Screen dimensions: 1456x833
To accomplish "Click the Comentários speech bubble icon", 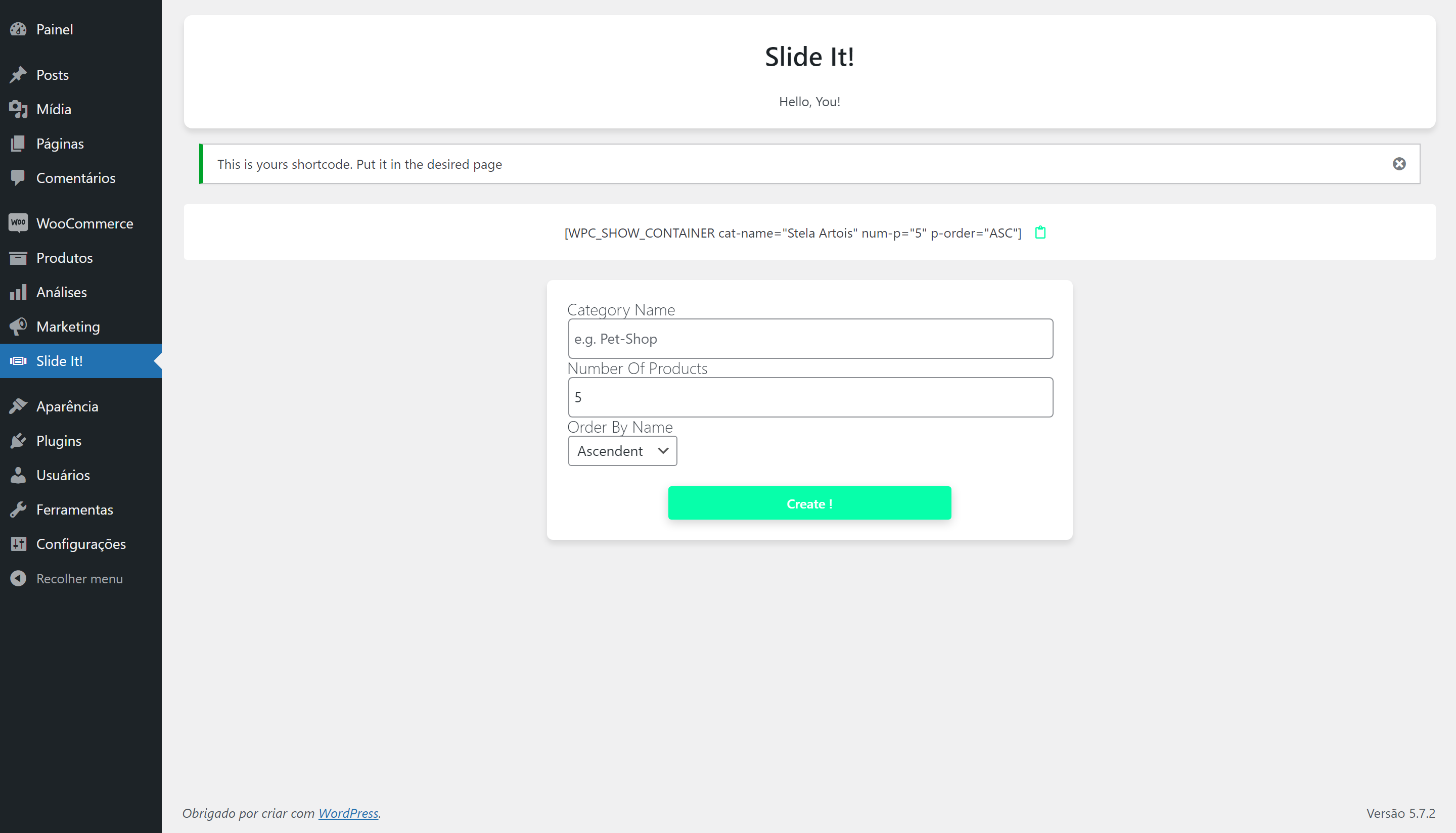I will (18, 178).
